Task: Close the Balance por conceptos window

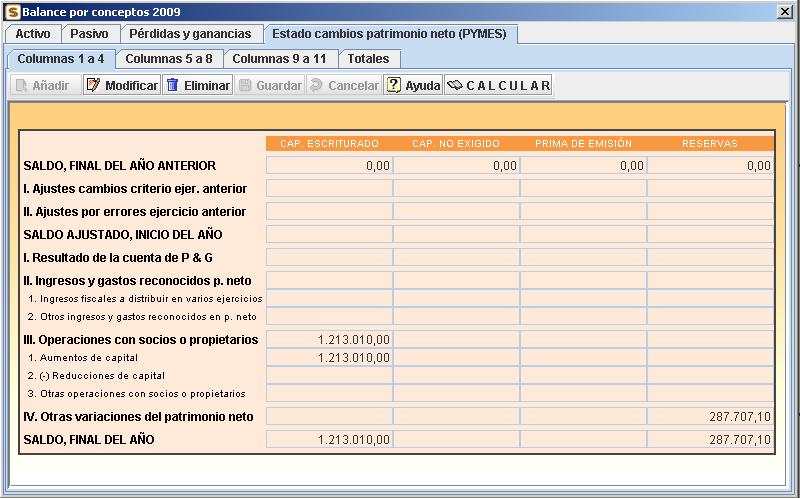Action: [785, 12]
